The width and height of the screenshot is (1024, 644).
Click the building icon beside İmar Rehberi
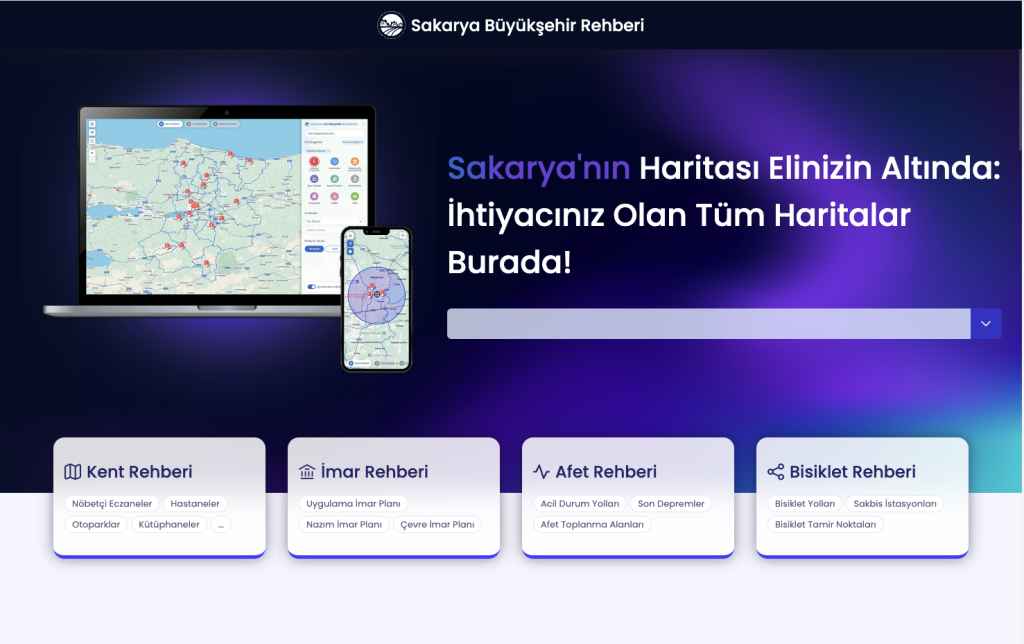pos(307,472)
